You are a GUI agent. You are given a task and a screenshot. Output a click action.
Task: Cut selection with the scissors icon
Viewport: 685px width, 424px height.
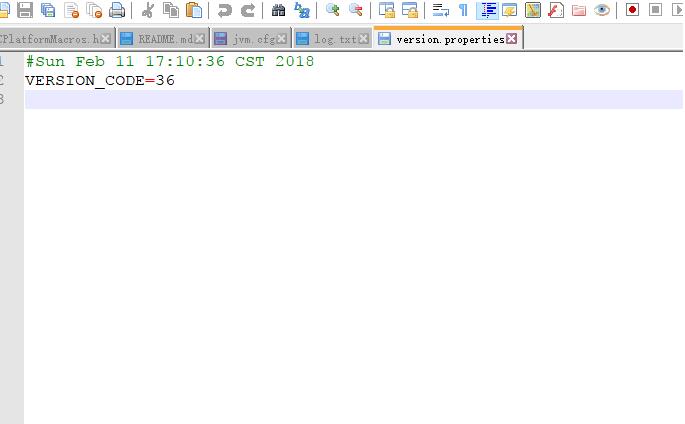[x=148, y=11]
